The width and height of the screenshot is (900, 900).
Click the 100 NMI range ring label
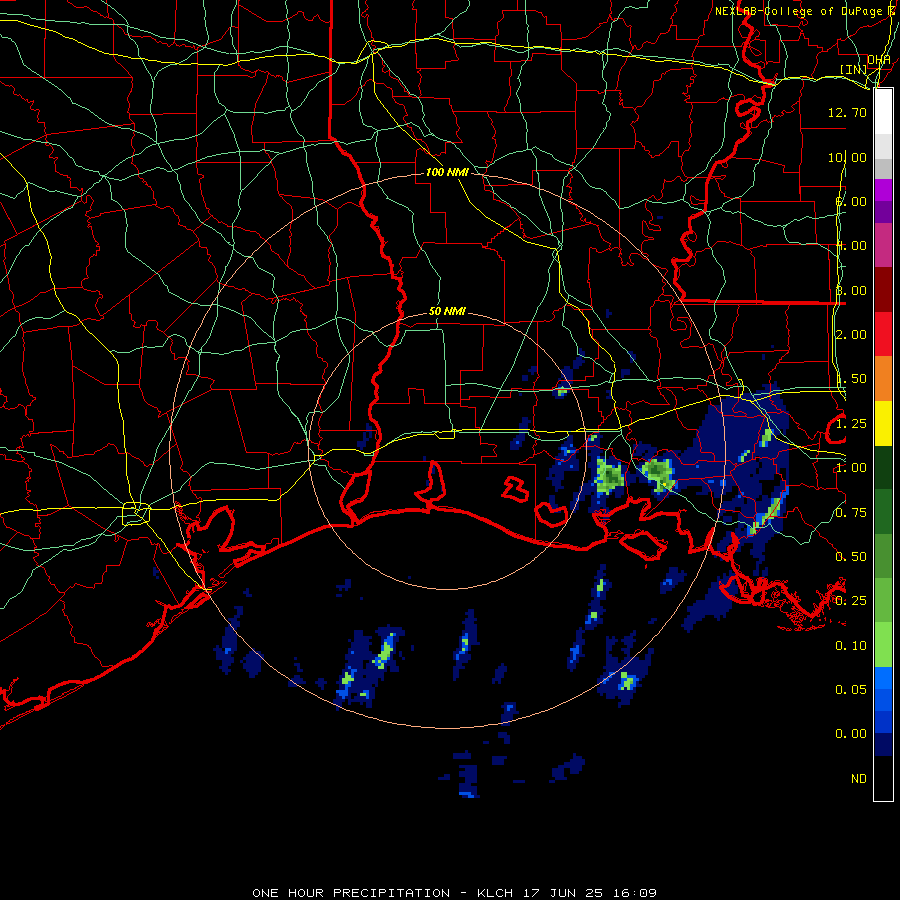pos(447,172)
